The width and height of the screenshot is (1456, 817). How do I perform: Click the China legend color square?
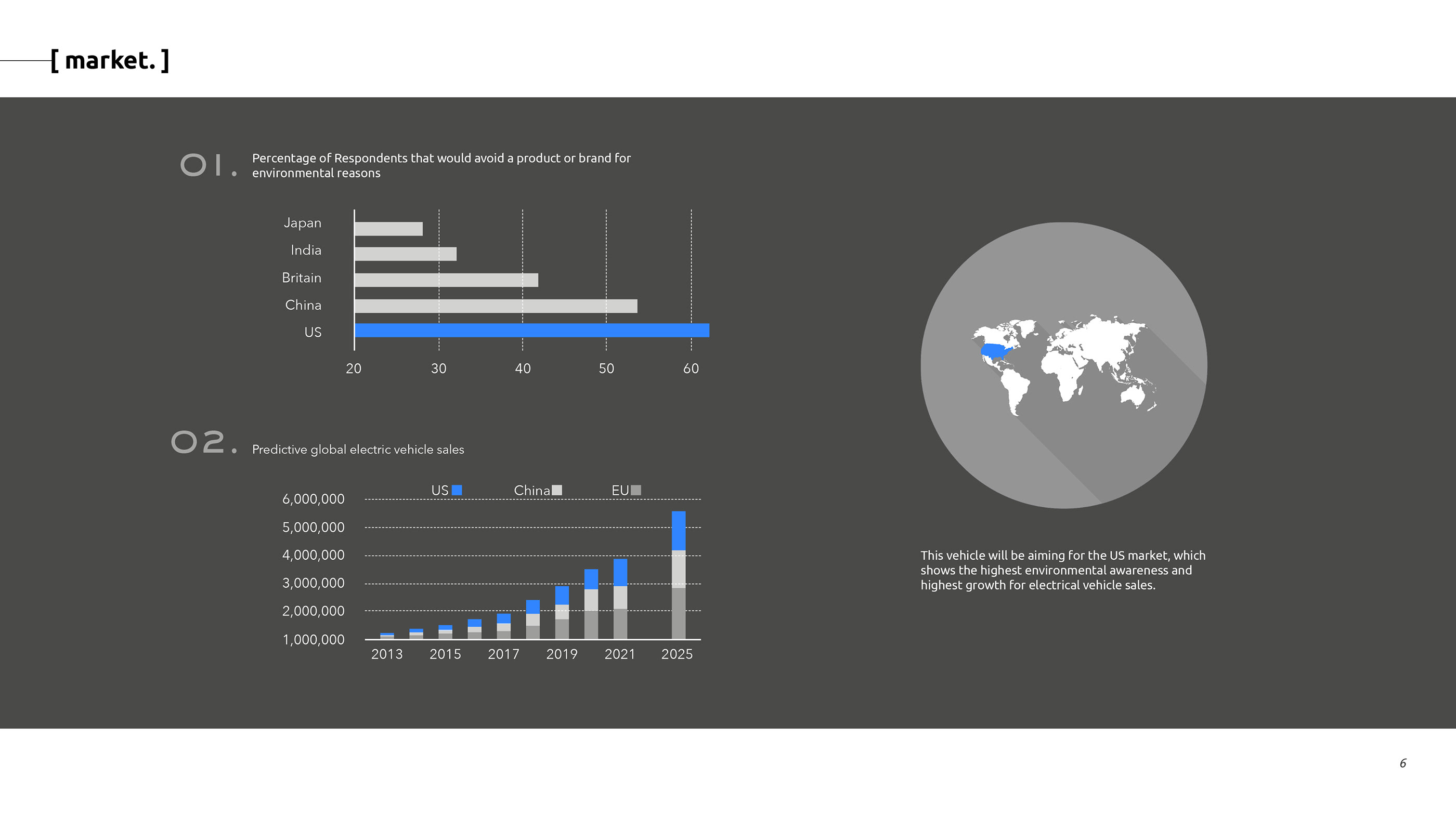[x=557, y=490]
